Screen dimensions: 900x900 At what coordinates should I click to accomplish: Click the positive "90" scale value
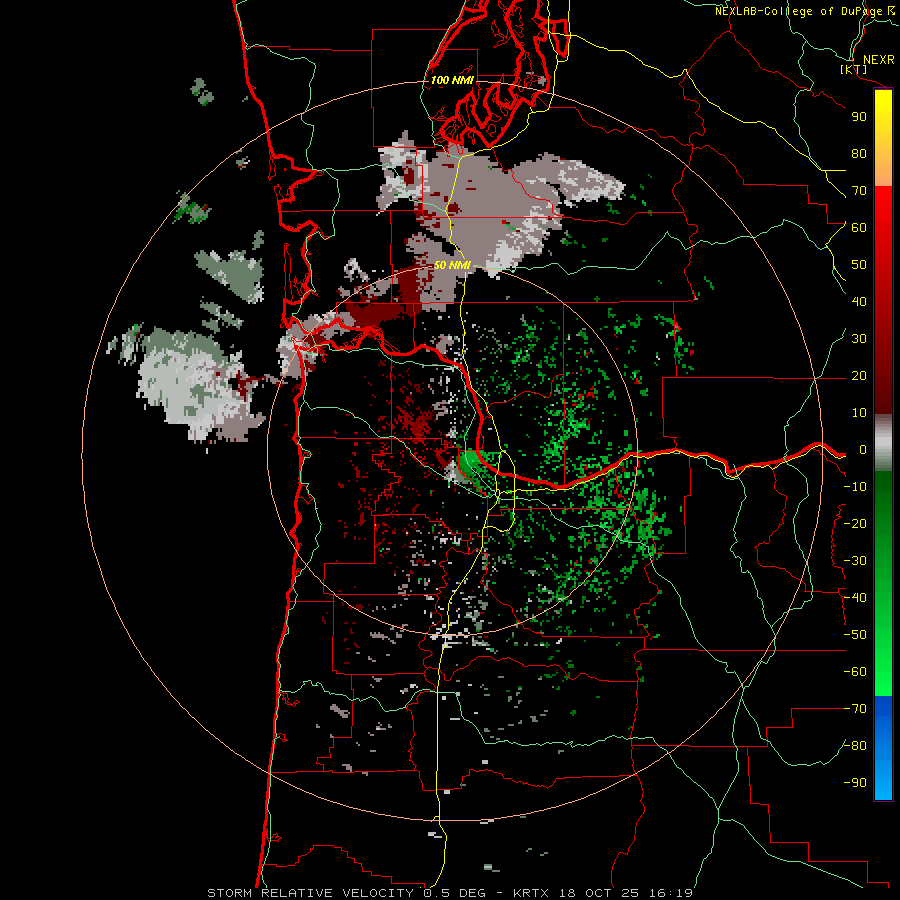point(859,117)
